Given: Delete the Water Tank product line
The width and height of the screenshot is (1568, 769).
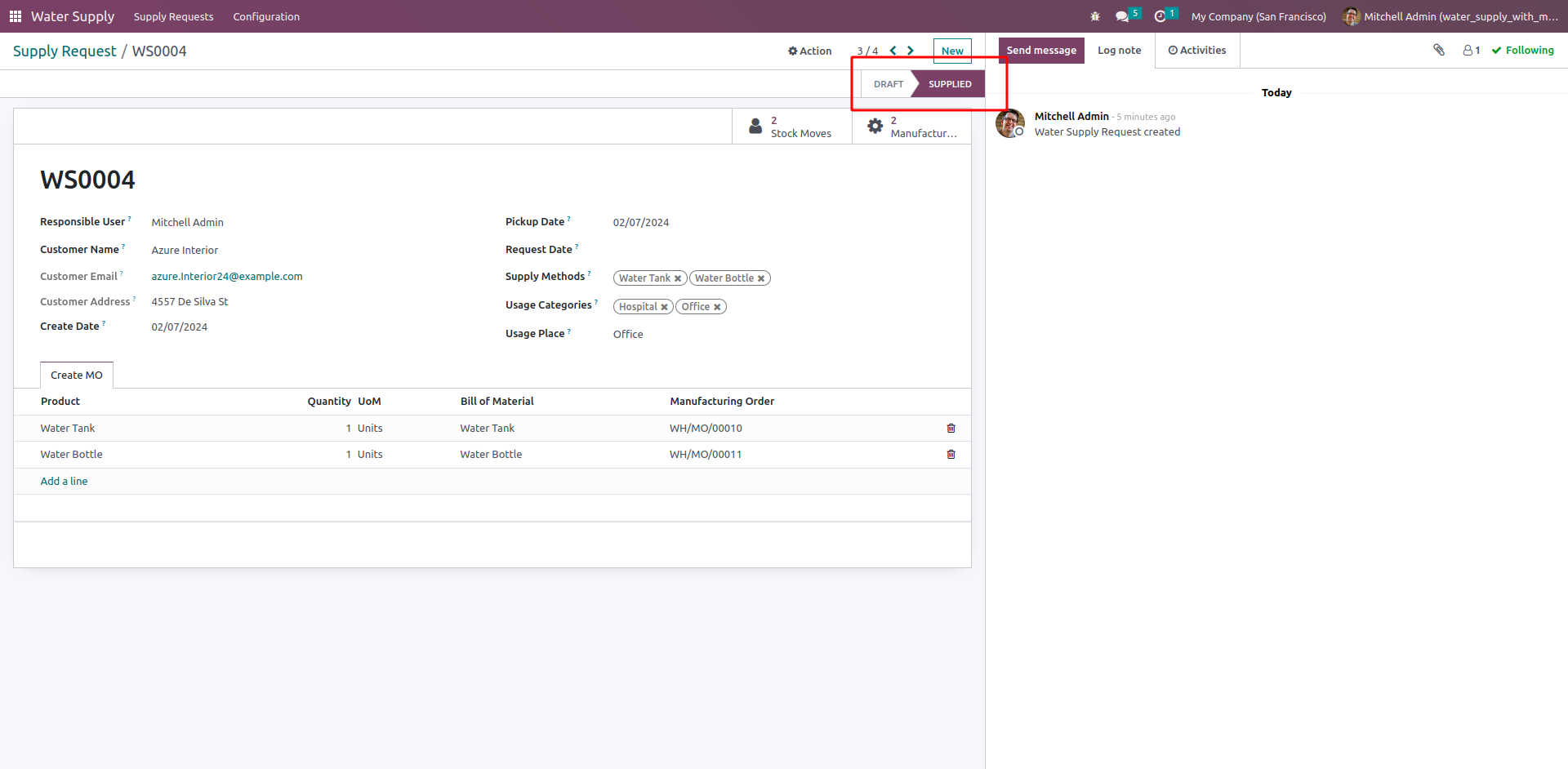Looking at the screenshot, I should tap(951, 428).
